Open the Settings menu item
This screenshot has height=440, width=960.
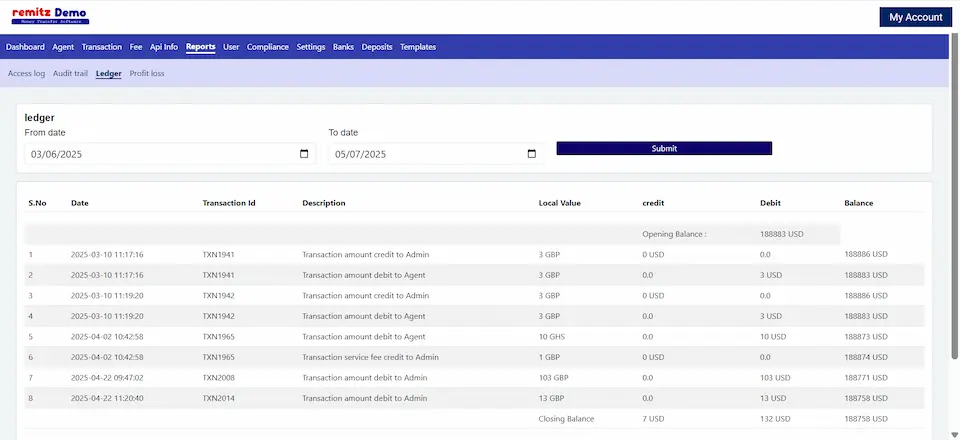(x=311, y=47)
